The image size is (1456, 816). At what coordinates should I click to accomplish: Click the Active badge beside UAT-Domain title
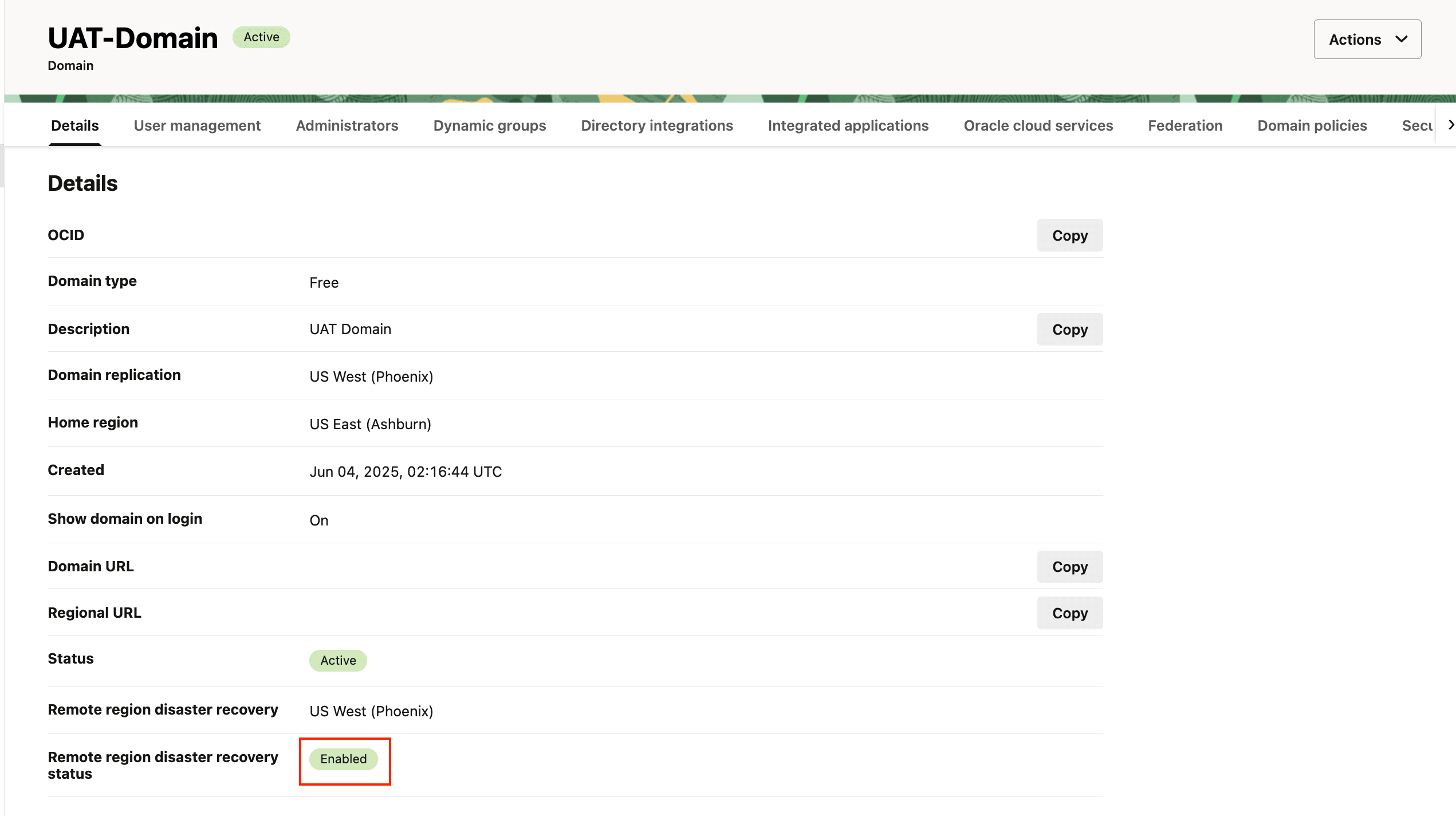[261, 37]
